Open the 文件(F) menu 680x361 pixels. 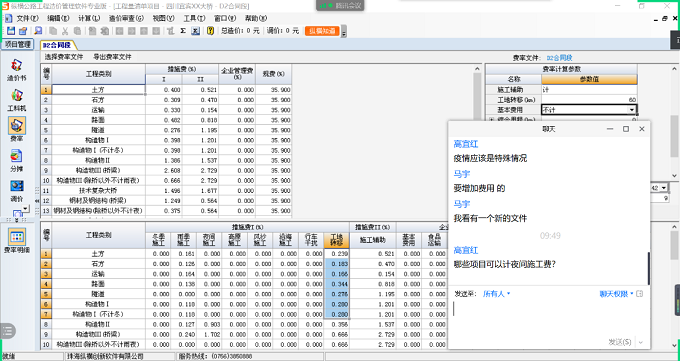[27, 18]
